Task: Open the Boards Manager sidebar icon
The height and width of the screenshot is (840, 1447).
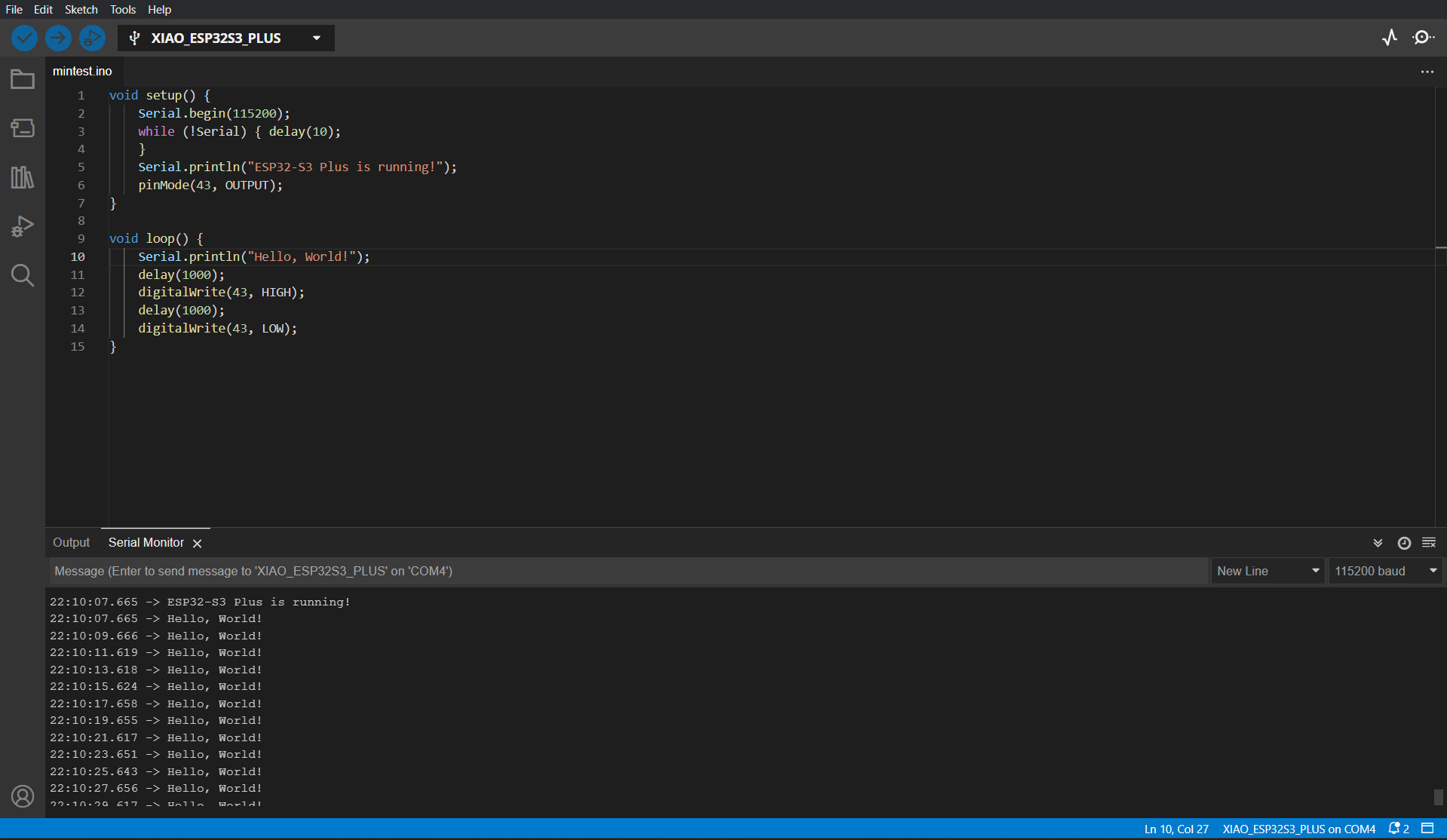Action: [x=23, y=128]
